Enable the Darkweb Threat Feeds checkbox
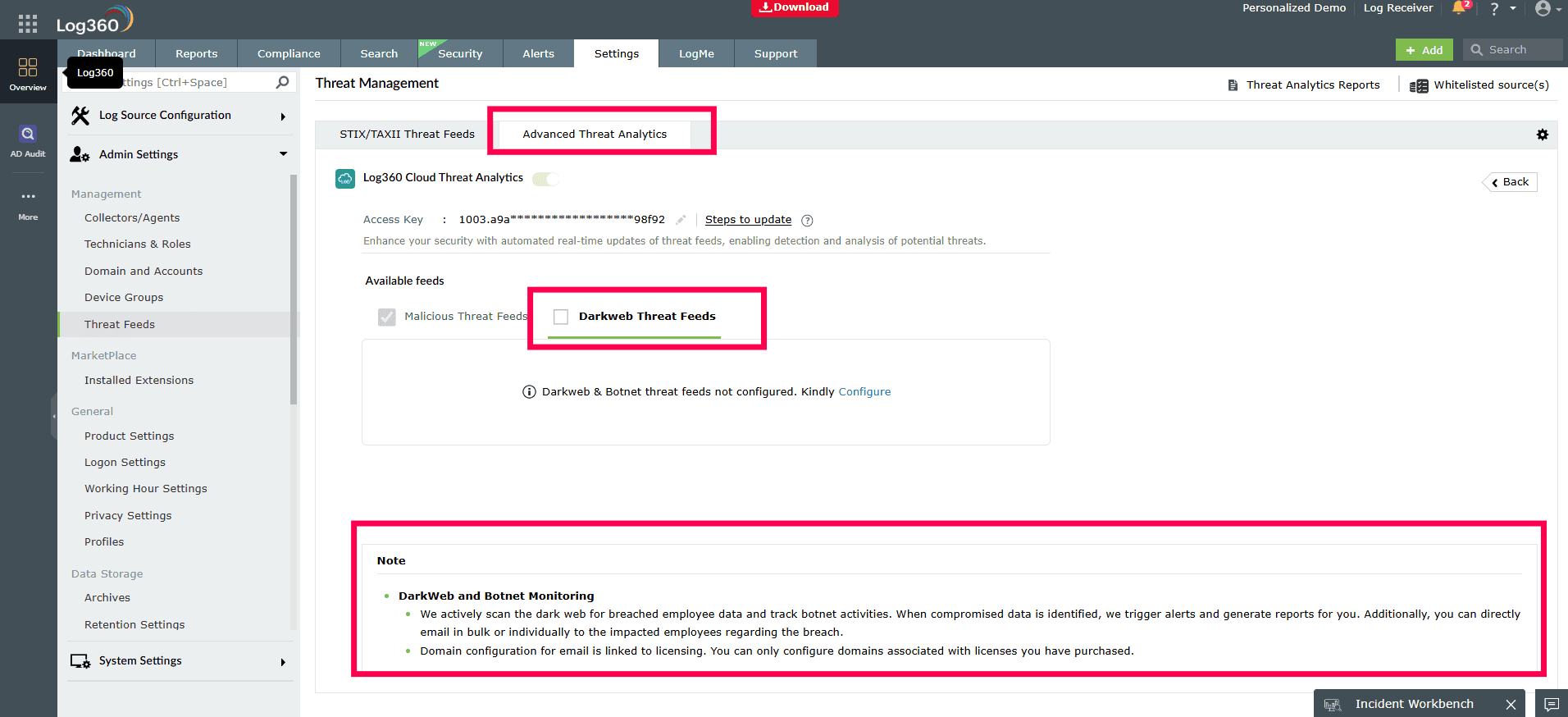The width and height of the screenshot is (1568, 717). (x=561, y=317)
